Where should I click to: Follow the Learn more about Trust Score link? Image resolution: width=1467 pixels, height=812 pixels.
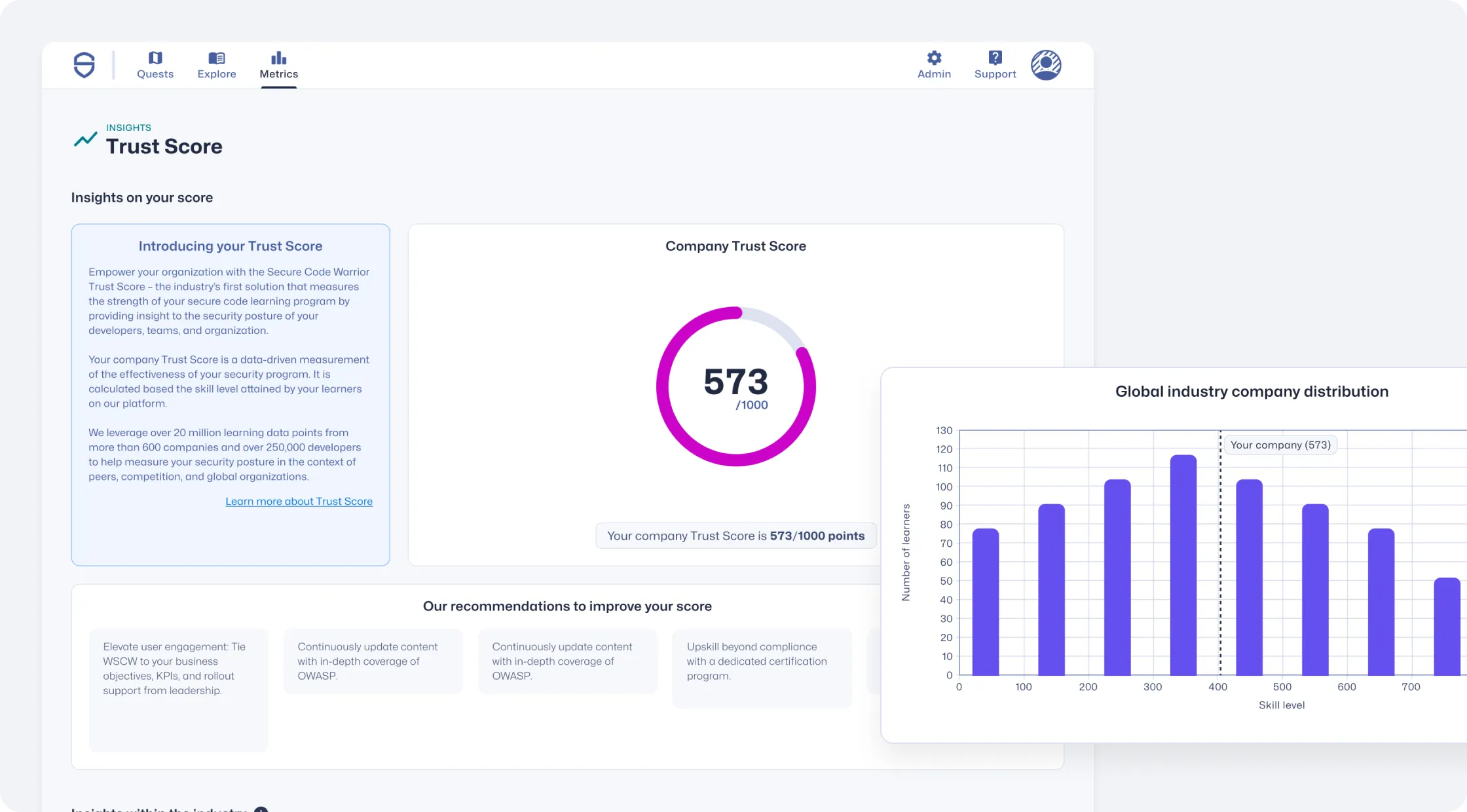point(299,501)
